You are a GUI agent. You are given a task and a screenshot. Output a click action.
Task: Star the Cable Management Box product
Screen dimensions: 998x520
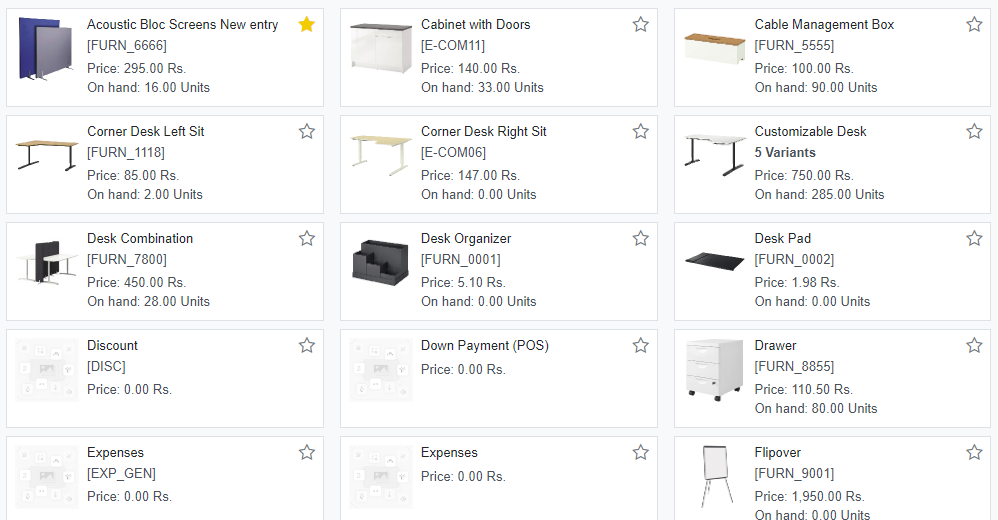tap(974, 25)
